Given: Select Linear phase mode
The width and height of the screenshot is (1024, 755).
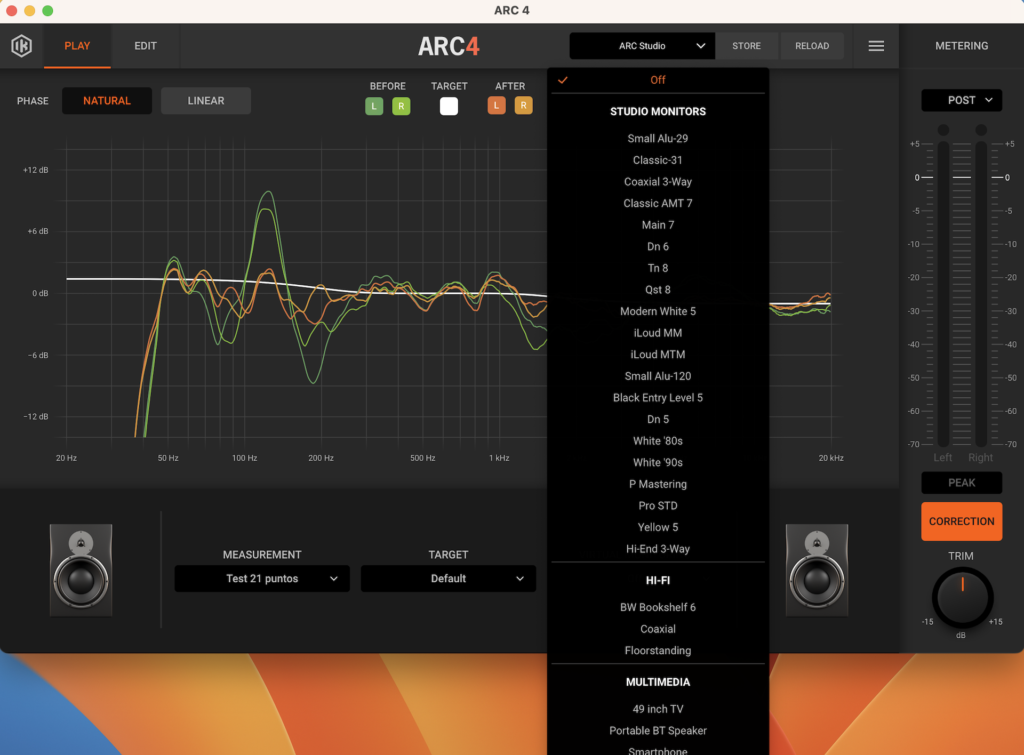Looking at the screenshot, I should click(206, 101).
